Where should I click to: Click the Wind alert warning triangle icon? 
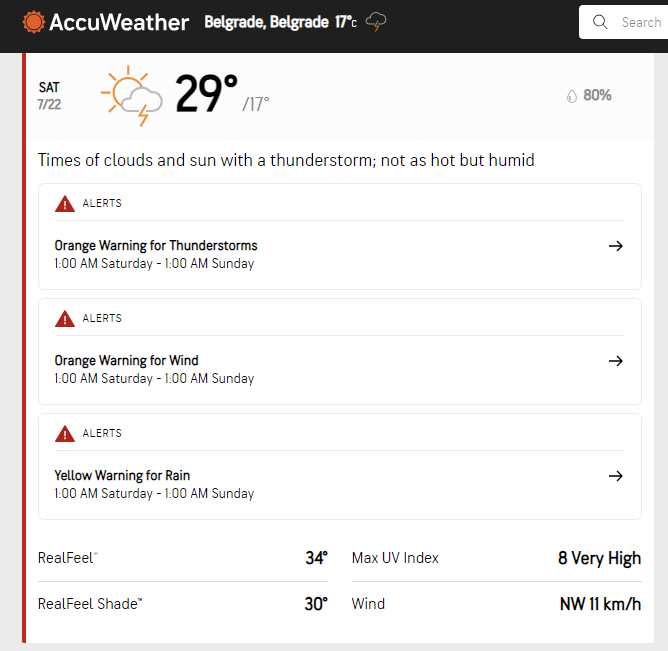[65, 319]
